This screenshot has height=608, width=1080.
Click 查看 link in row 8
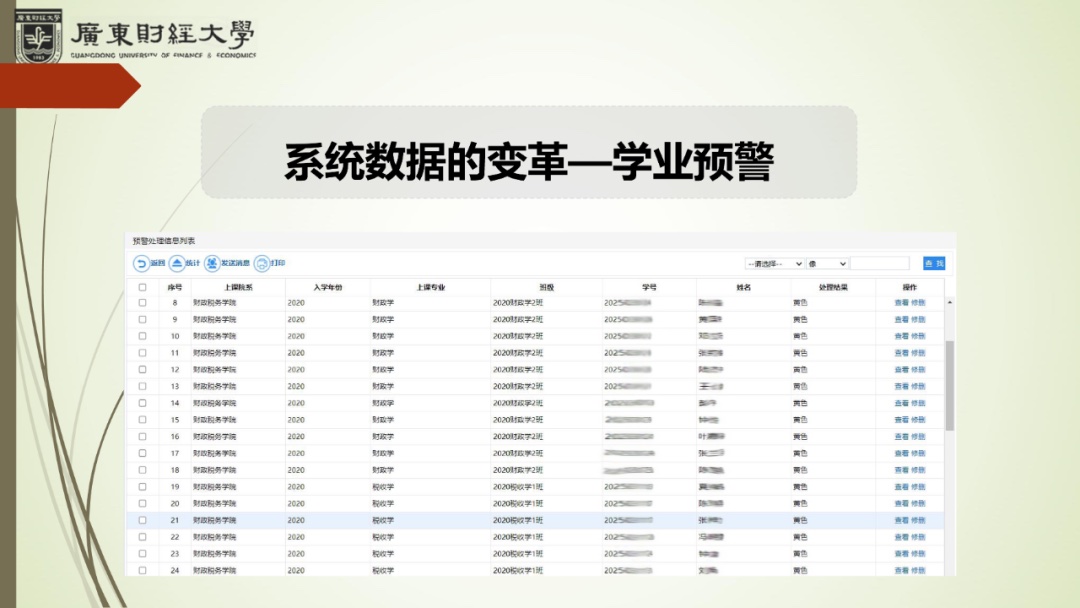(901, 302)
